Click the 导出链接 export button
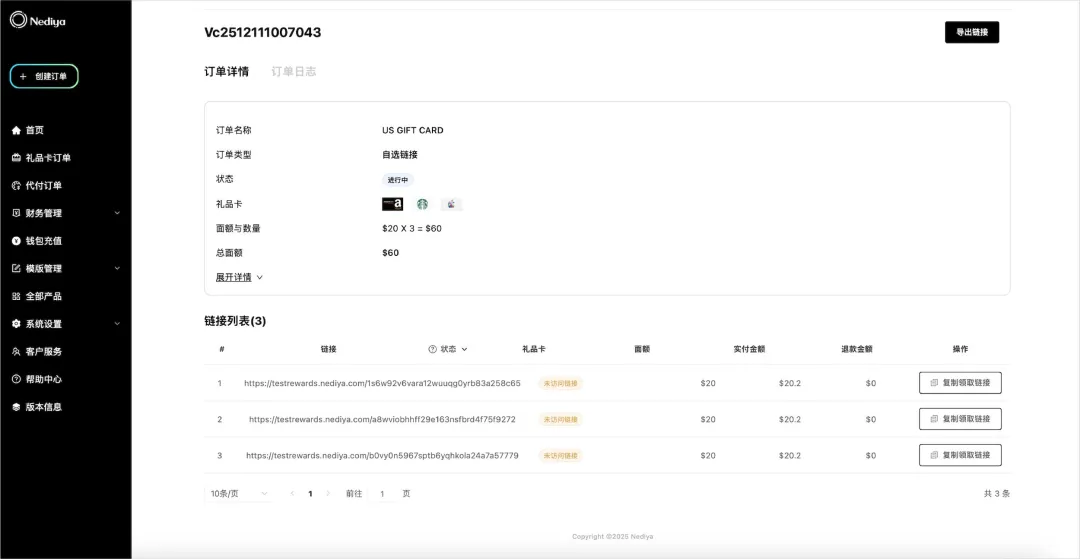This screenshot has height=559, width=1080. click(x=971, y=32)
